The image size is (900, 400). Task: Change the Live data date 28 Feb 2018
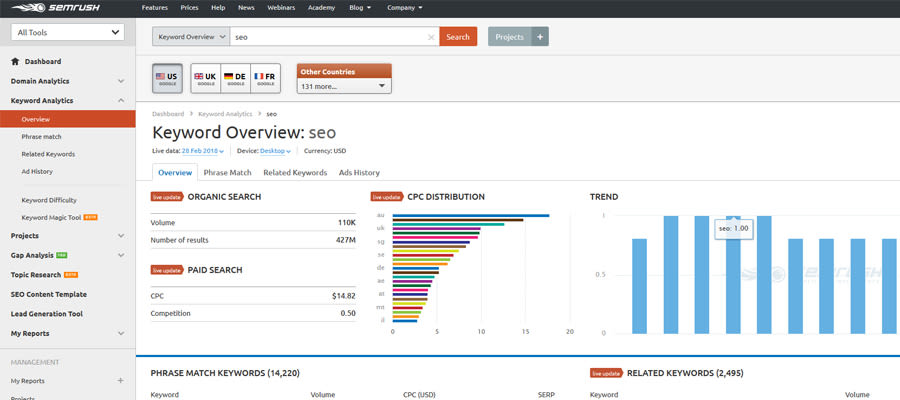tap(203, 151)
